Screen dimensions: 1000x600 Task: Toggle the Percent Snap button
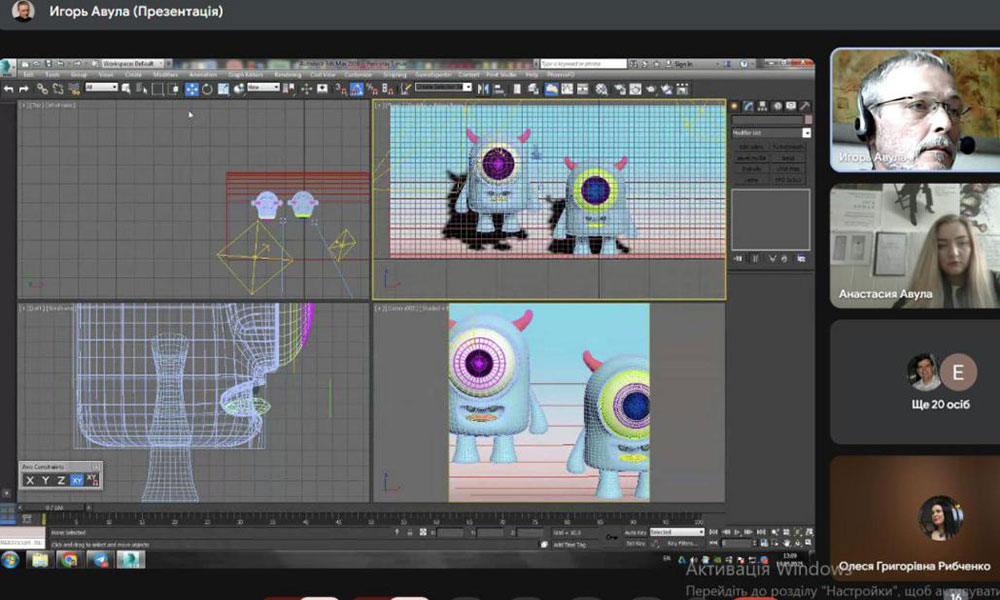click(x=372, y=89)
